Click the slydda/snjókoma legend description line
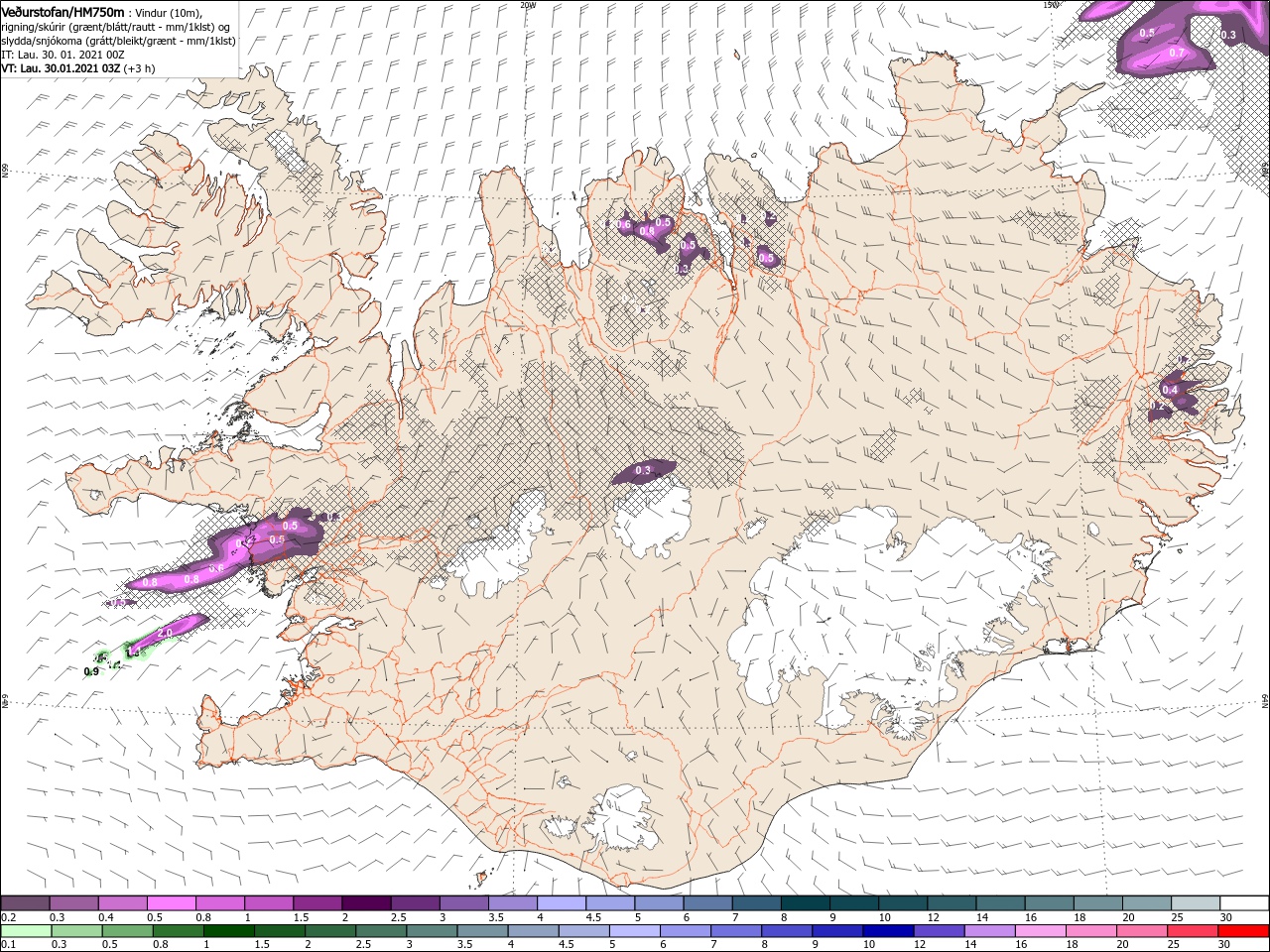 coord(119,41)
